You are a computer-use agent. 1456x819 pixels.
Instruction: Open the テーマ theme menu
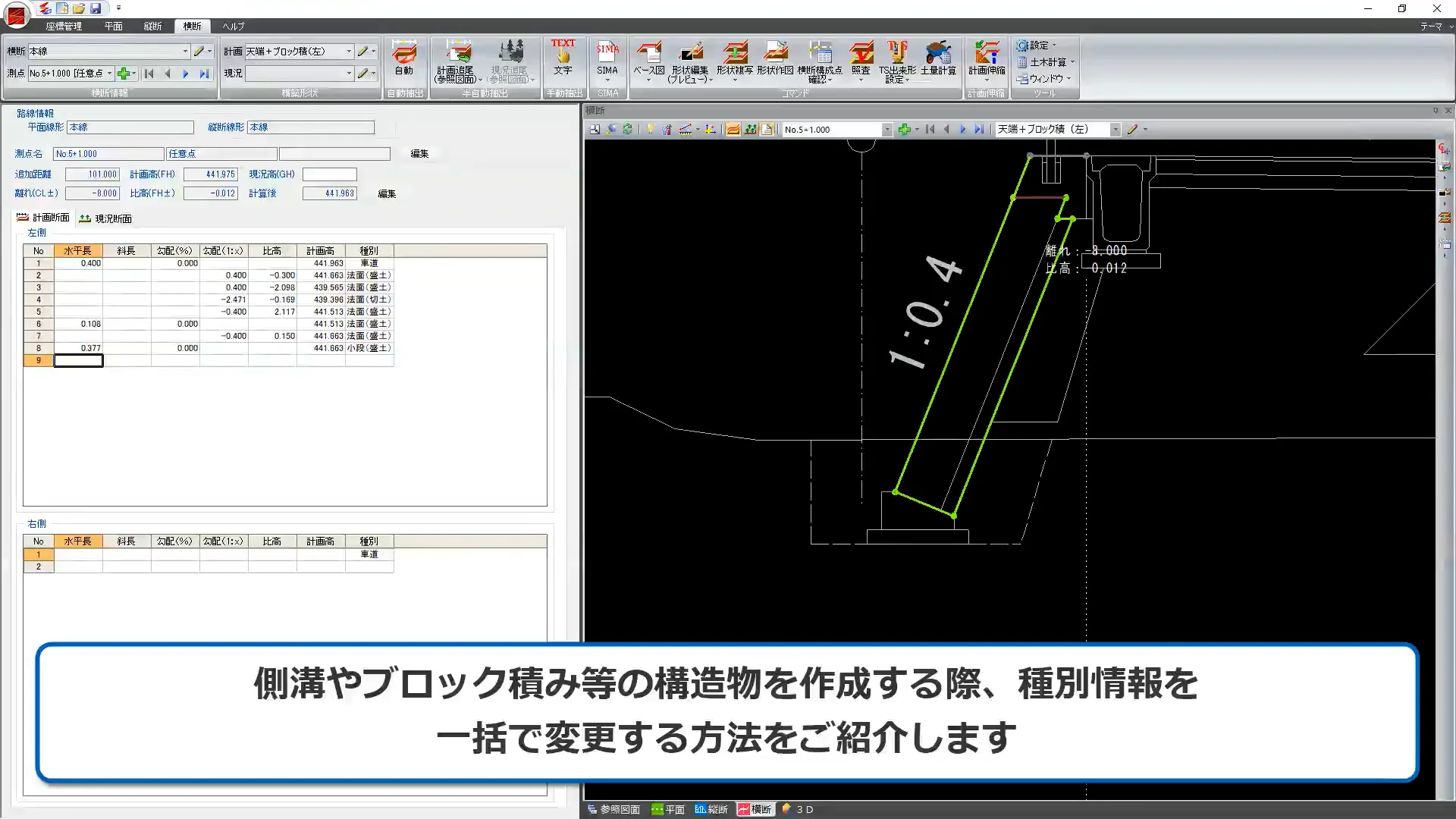tap(1436, 26)
